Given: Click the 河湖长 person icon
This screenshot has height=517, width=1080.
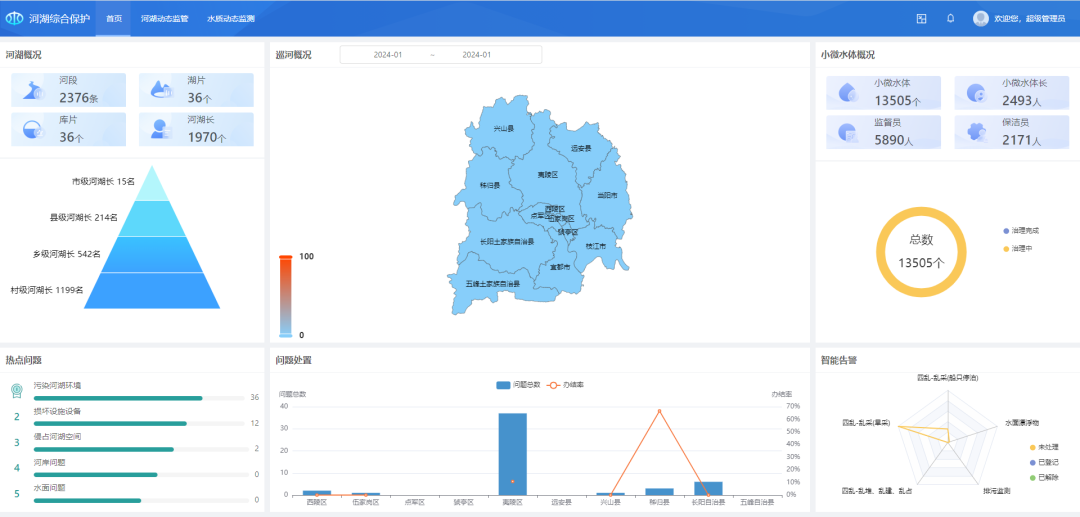Looking at the screenshot, I should click(161, 130).
